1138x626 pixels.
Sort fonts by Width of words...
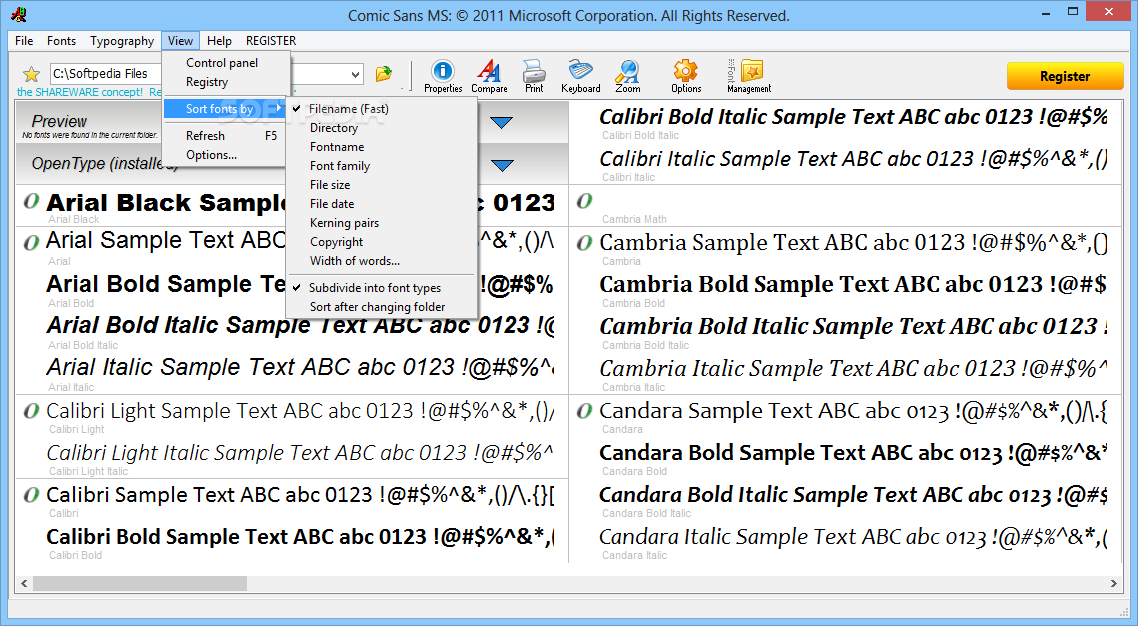point(382,261)
